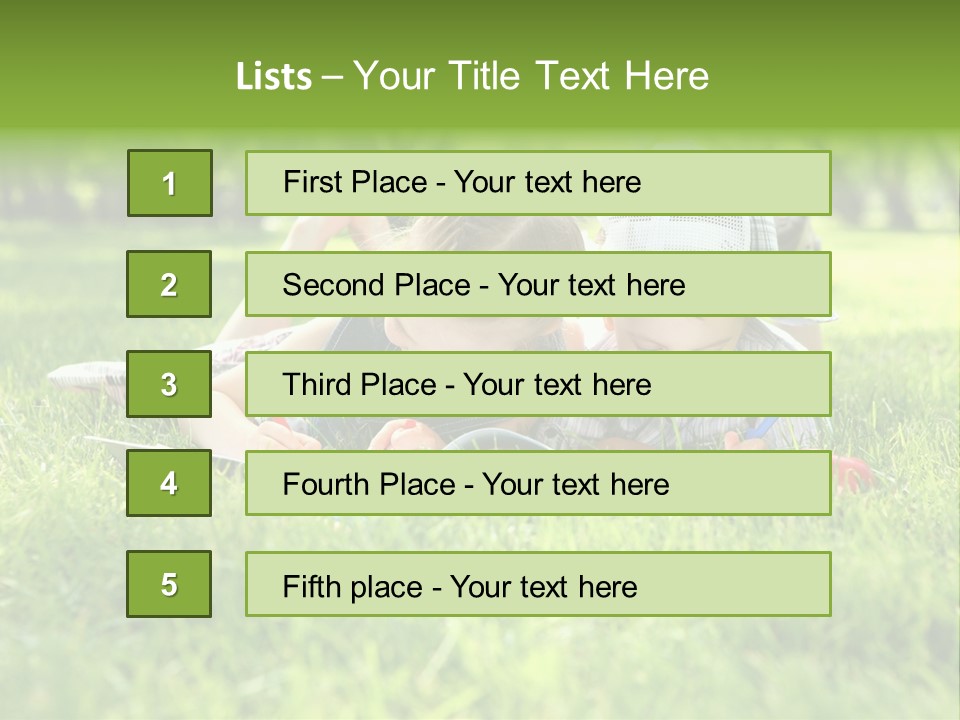
Task: Click 'Your text here' in Fourth Place
Action: pos(576,484)
